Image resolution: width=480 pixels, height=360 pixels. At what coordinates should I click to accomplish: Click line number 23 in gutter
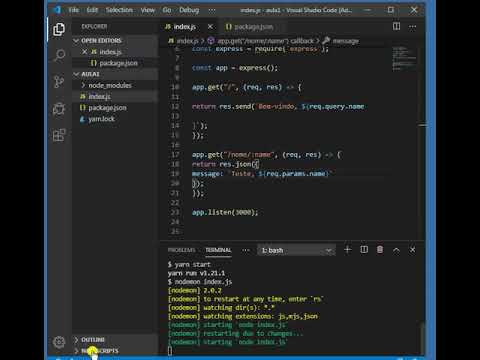point(175,212)
